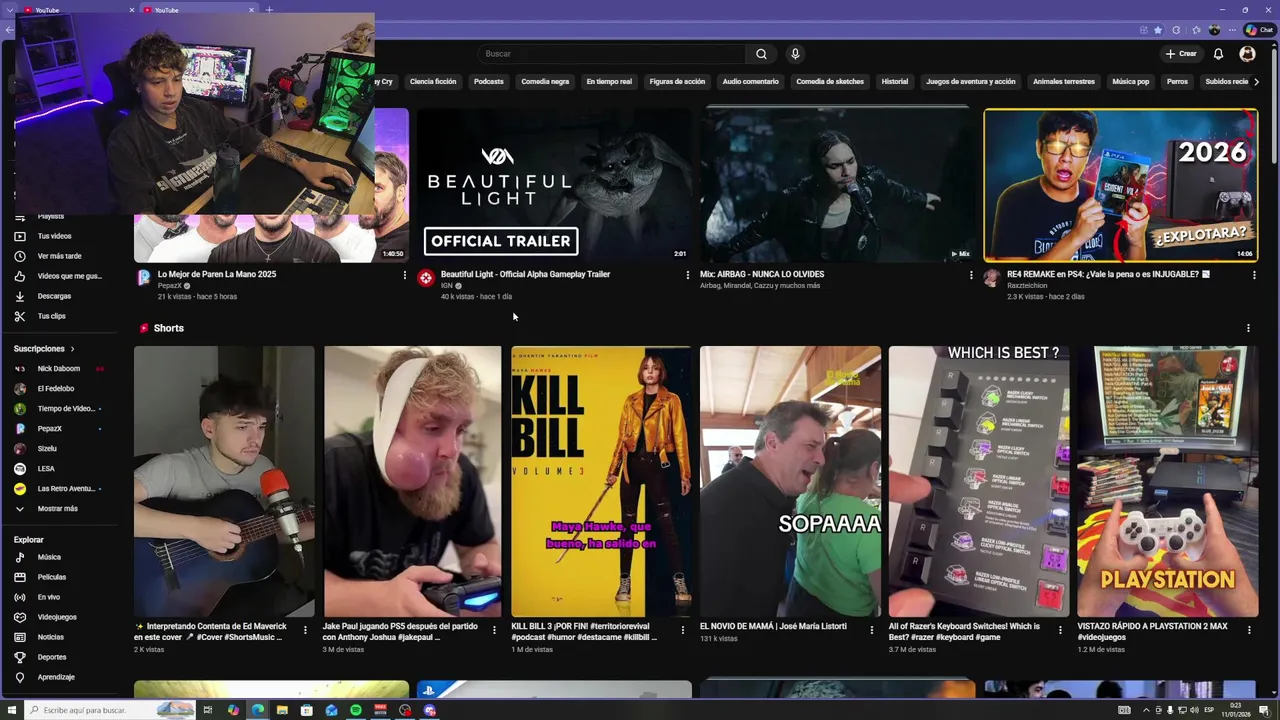Open the PepazX subscription channel
This screenshot has height=720, width=1280.
click(x=50, y=429)
